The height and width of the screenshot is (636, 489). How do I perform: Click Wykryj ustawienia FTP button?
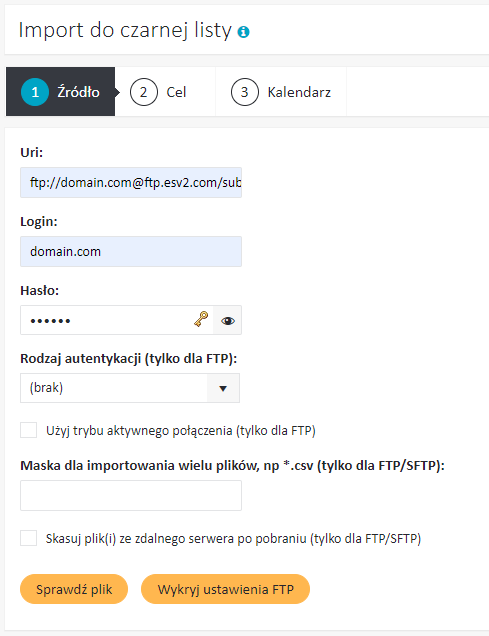(x=225, y=589)
